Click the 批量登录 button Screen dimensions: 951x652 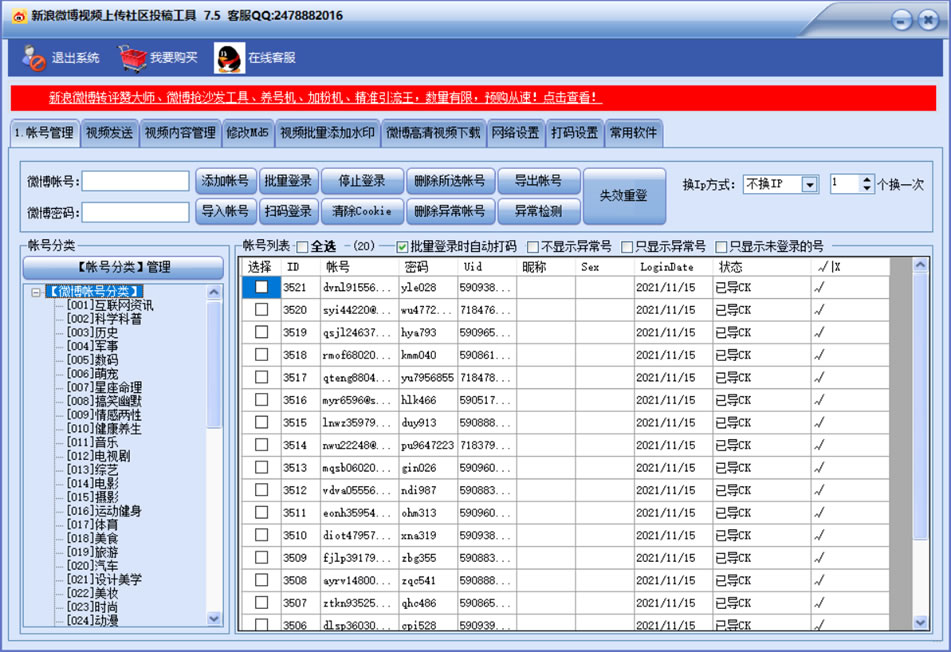pos(288,181)
